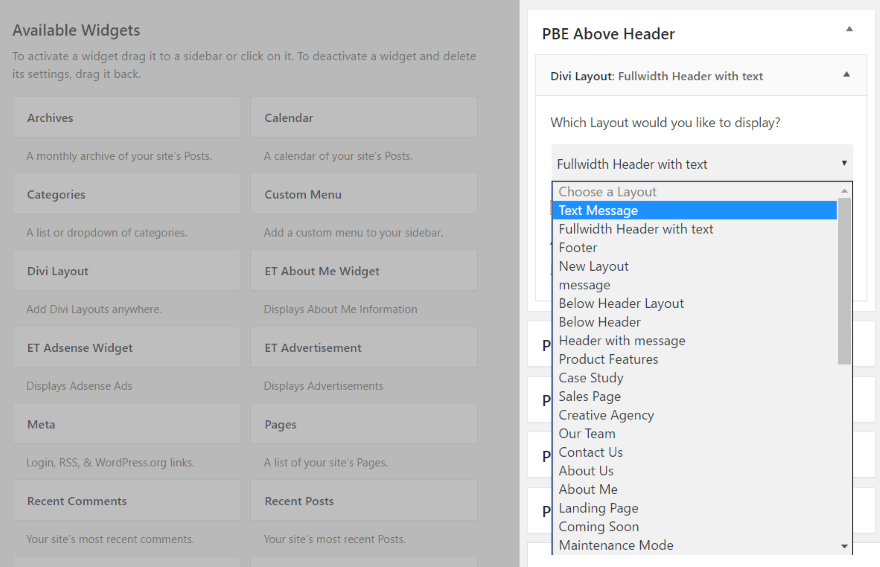The width and height of the screenshot is (880, 567).
Task: Click 'Add Divi Layouts anywhere.' description
Action: [x=94, y=309]
